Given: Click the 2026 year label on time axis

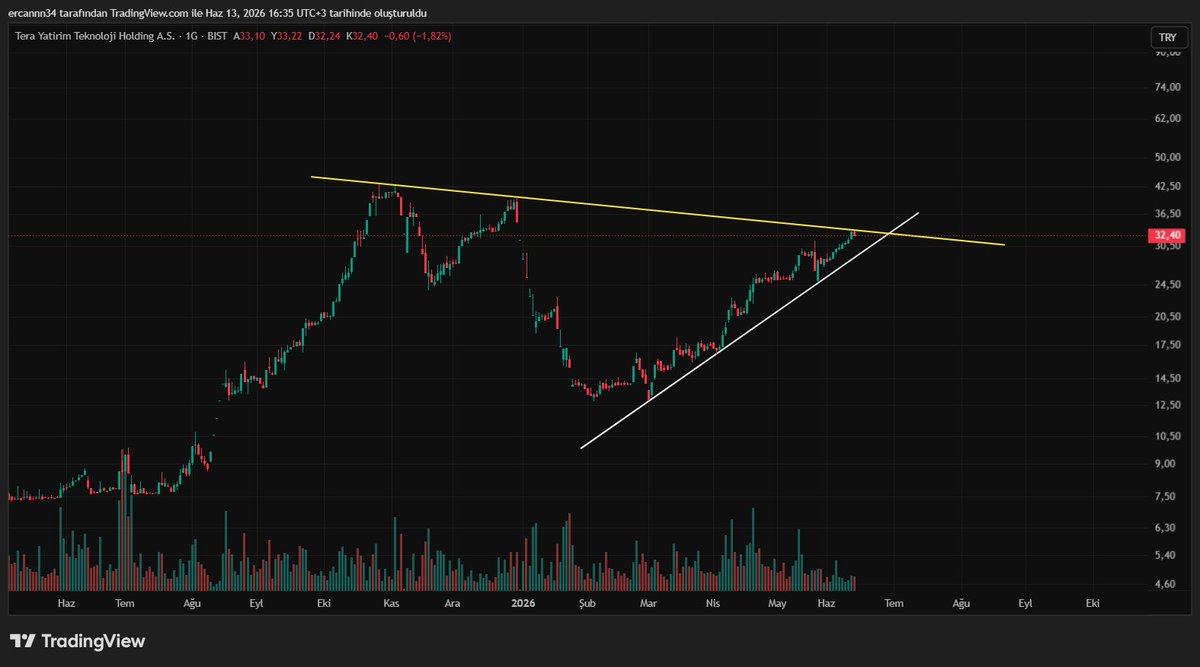Looking at the screenshot, I should point(522,603).
